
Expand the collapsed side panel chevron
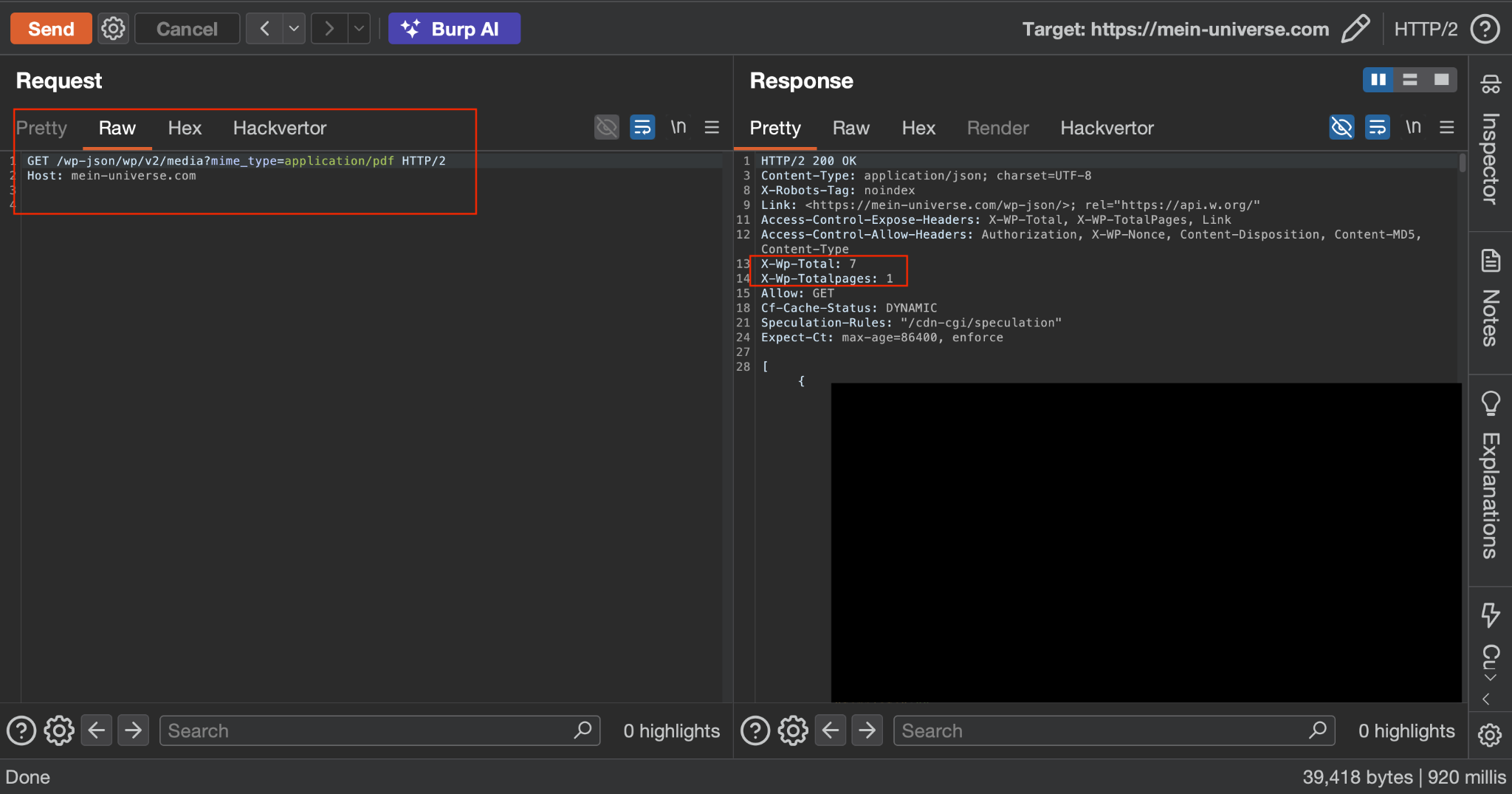1487,699
